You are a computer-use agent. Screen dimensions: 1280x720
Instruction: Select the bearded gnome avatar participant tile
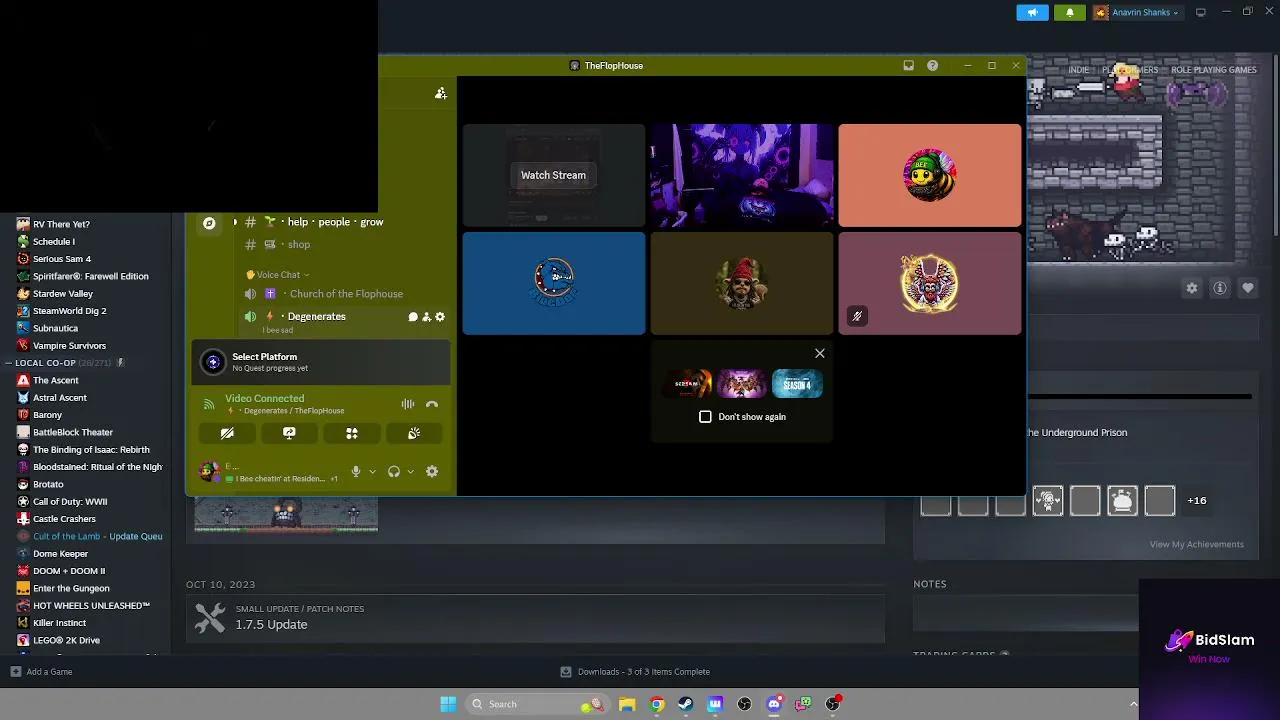tap(741, 283)
